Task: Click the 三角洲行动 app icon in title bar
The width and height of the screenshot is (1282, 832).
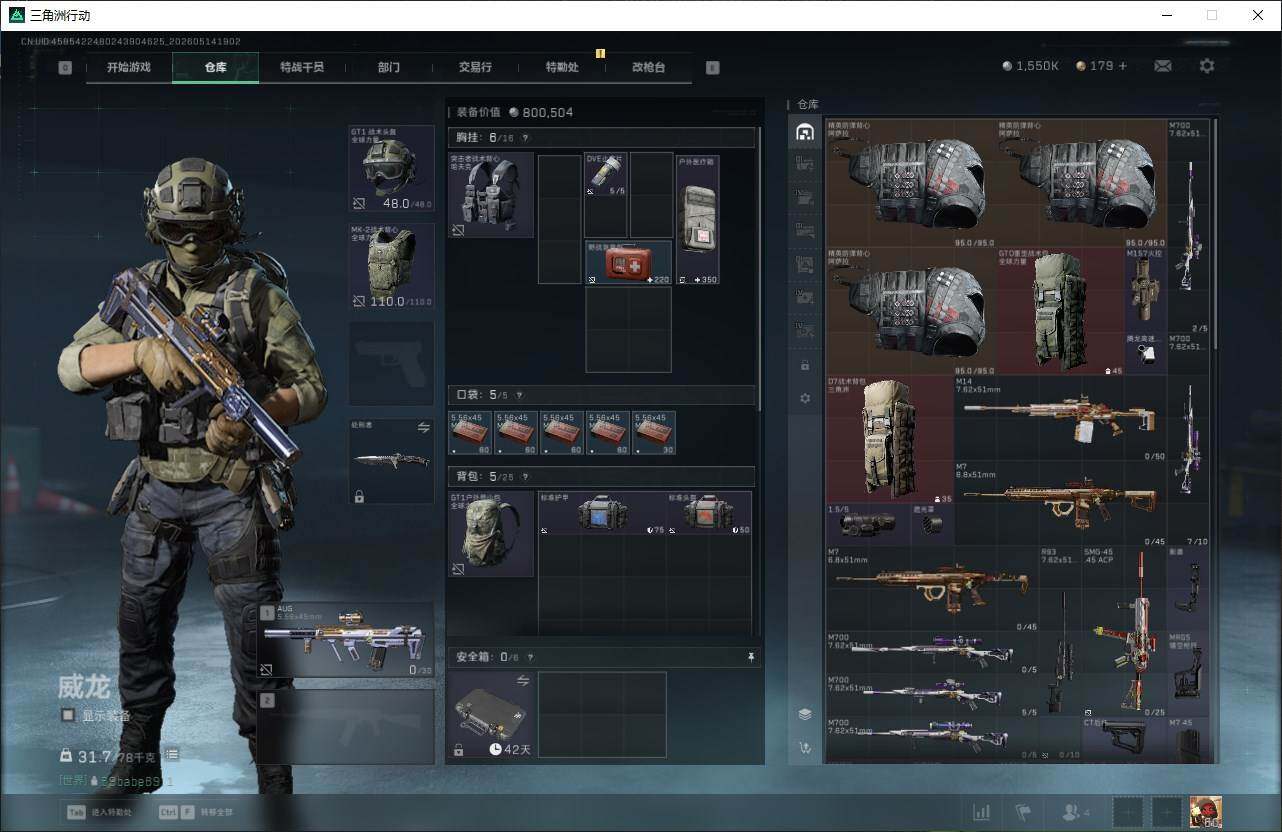Action: pyautogui.click(x=16, y=15)
